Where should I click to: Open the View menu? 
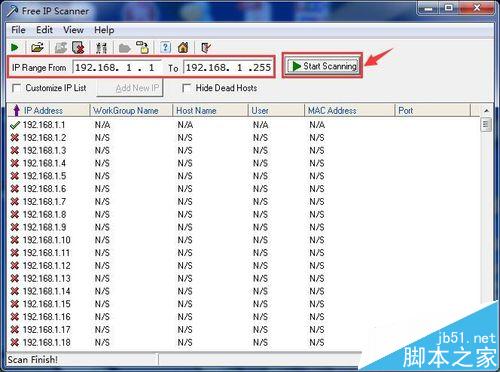pyautogui.click(x=73, y=30)
